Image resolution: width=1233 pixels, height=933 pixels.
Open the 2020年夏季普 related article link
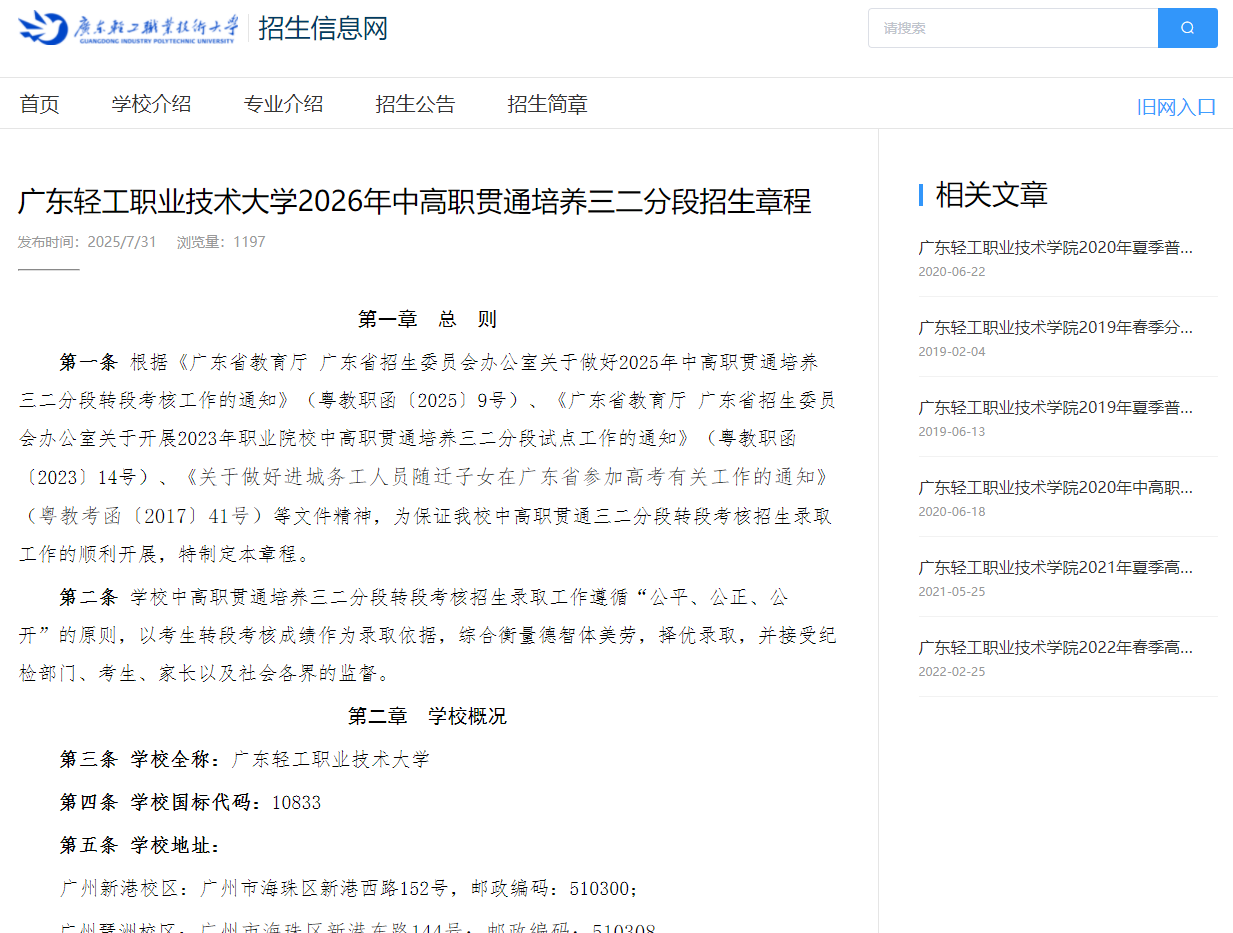[x=1055, y=247]
